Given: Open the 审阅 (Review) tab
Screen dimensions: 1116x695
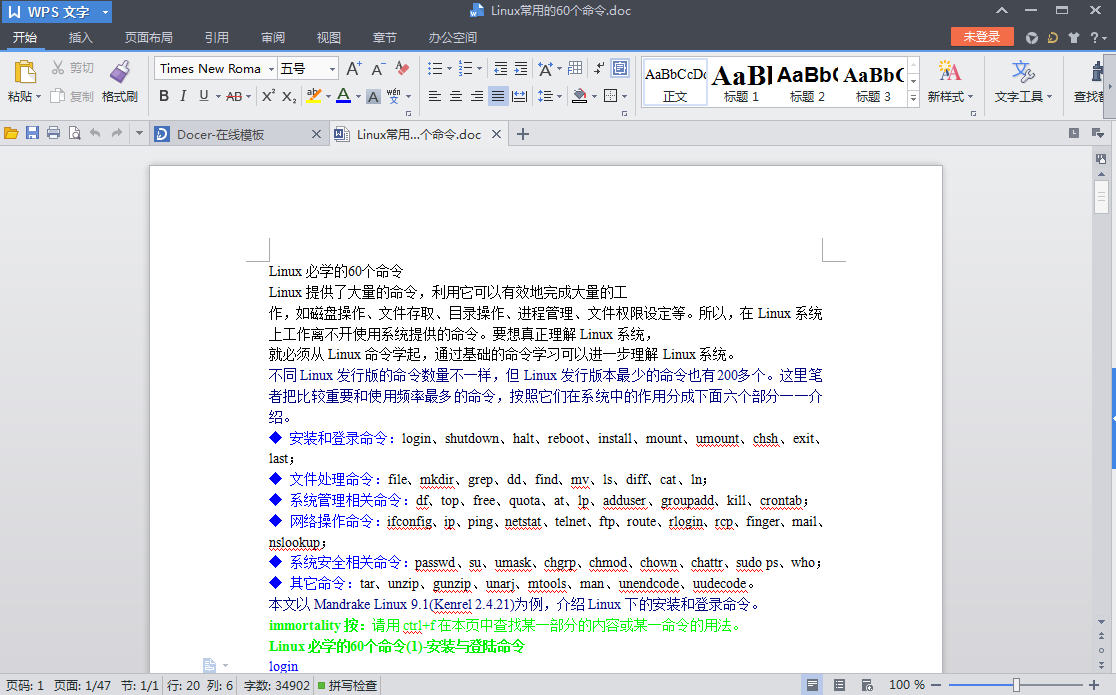Looking at the screenshot, I should pos(273,37).
